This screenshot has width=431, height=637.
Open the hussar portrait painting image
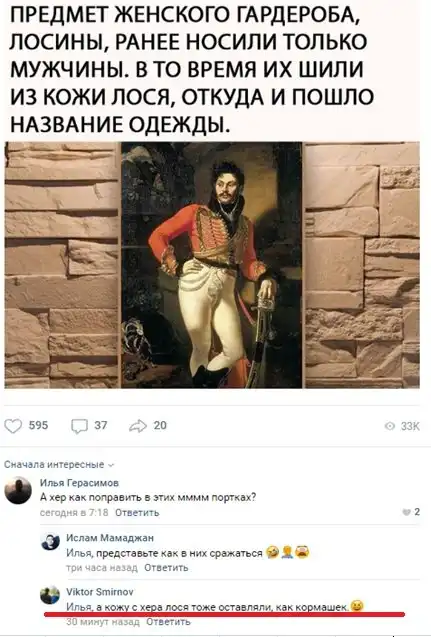(212, 265)
